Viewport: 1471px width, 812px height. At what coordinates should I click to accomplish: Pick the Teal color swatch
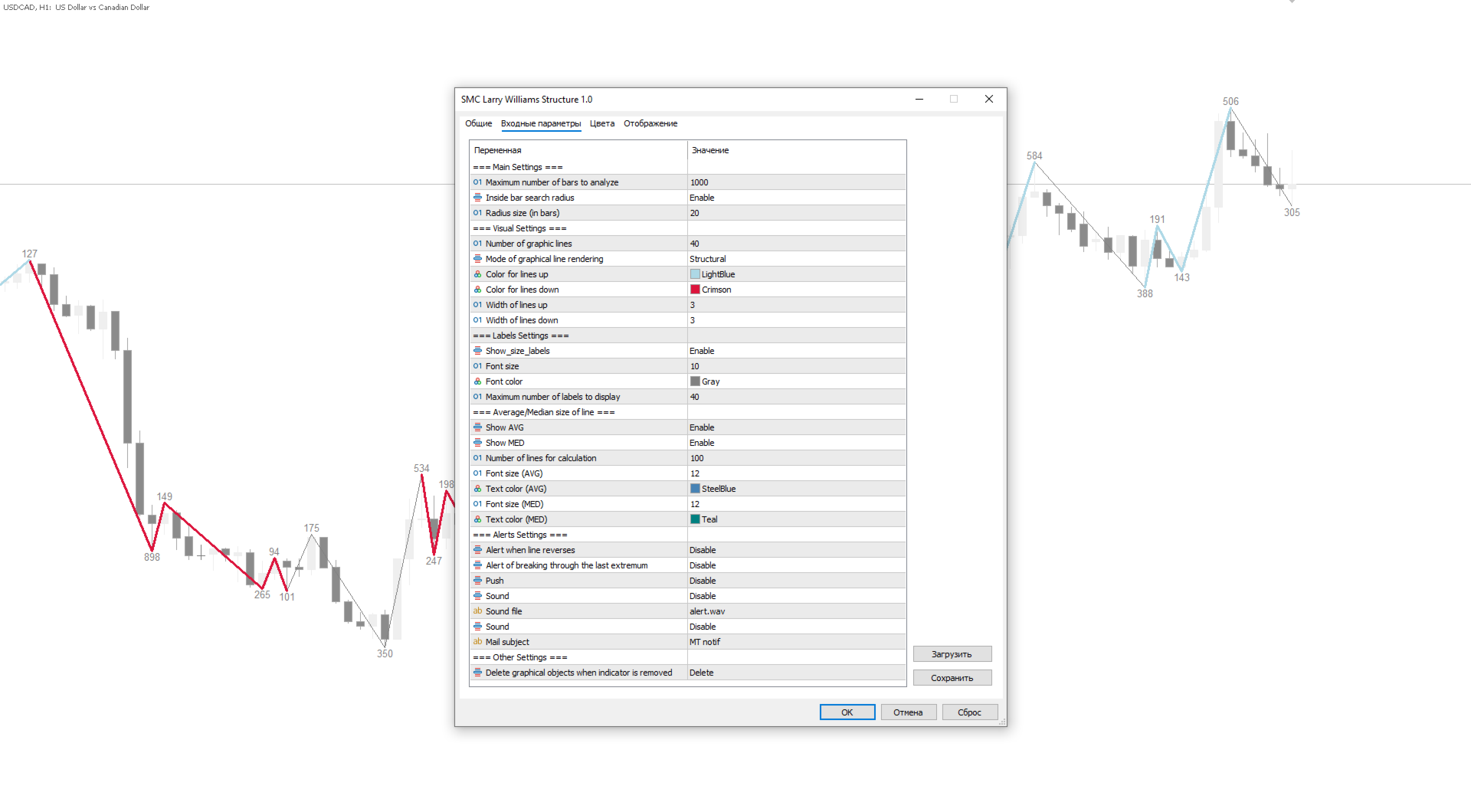[695, 519]
